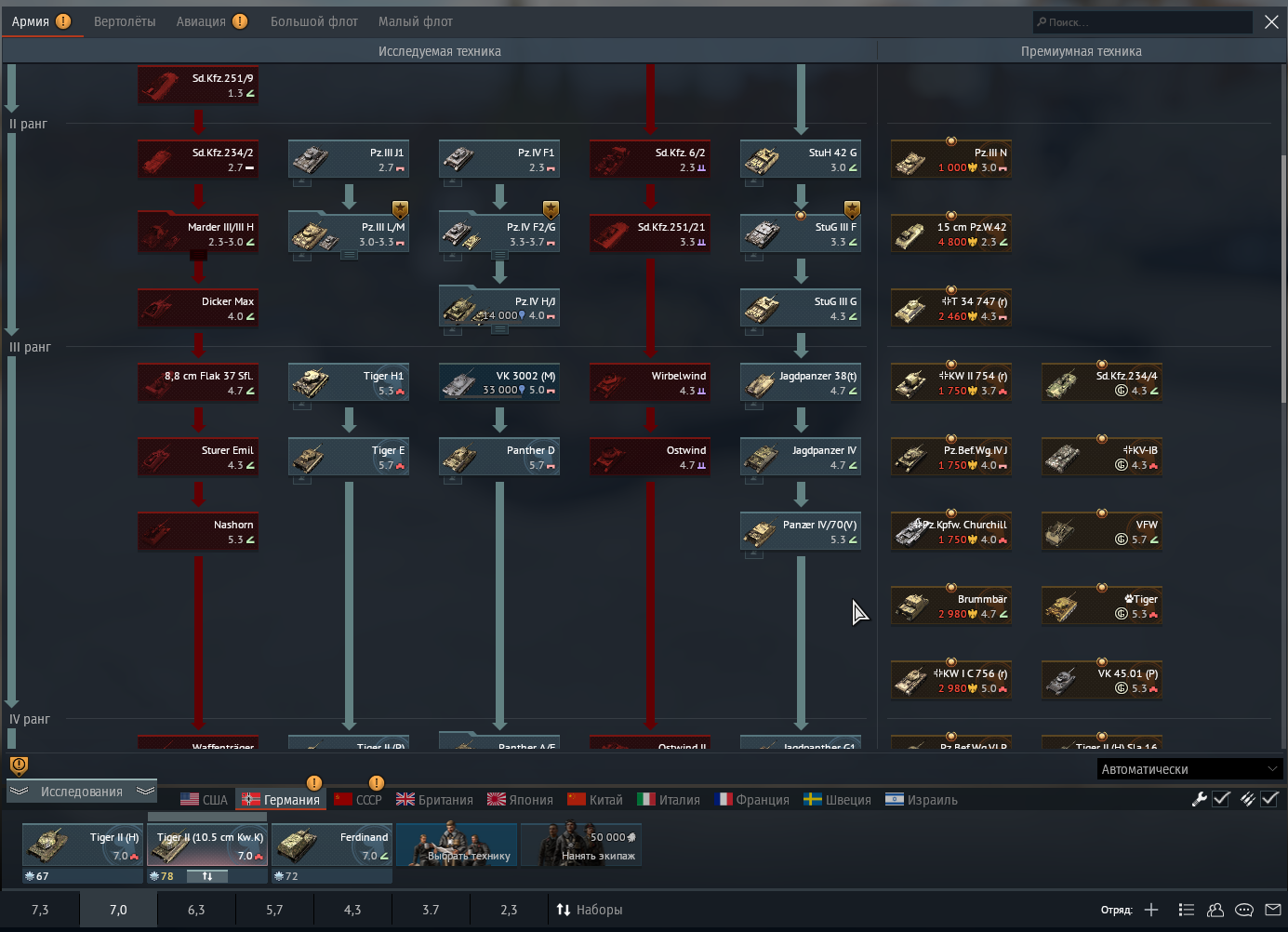
Task: Select the Ferdinand crew slot
Action: click(332, 845)
